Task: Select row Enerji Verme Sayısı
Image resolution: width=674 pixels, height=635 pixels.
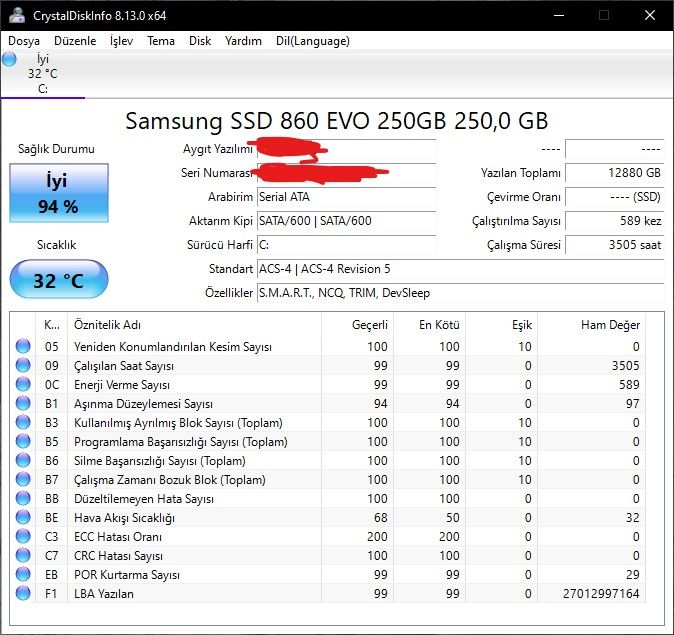Action: pyautogui.click(x=328, y=384)
